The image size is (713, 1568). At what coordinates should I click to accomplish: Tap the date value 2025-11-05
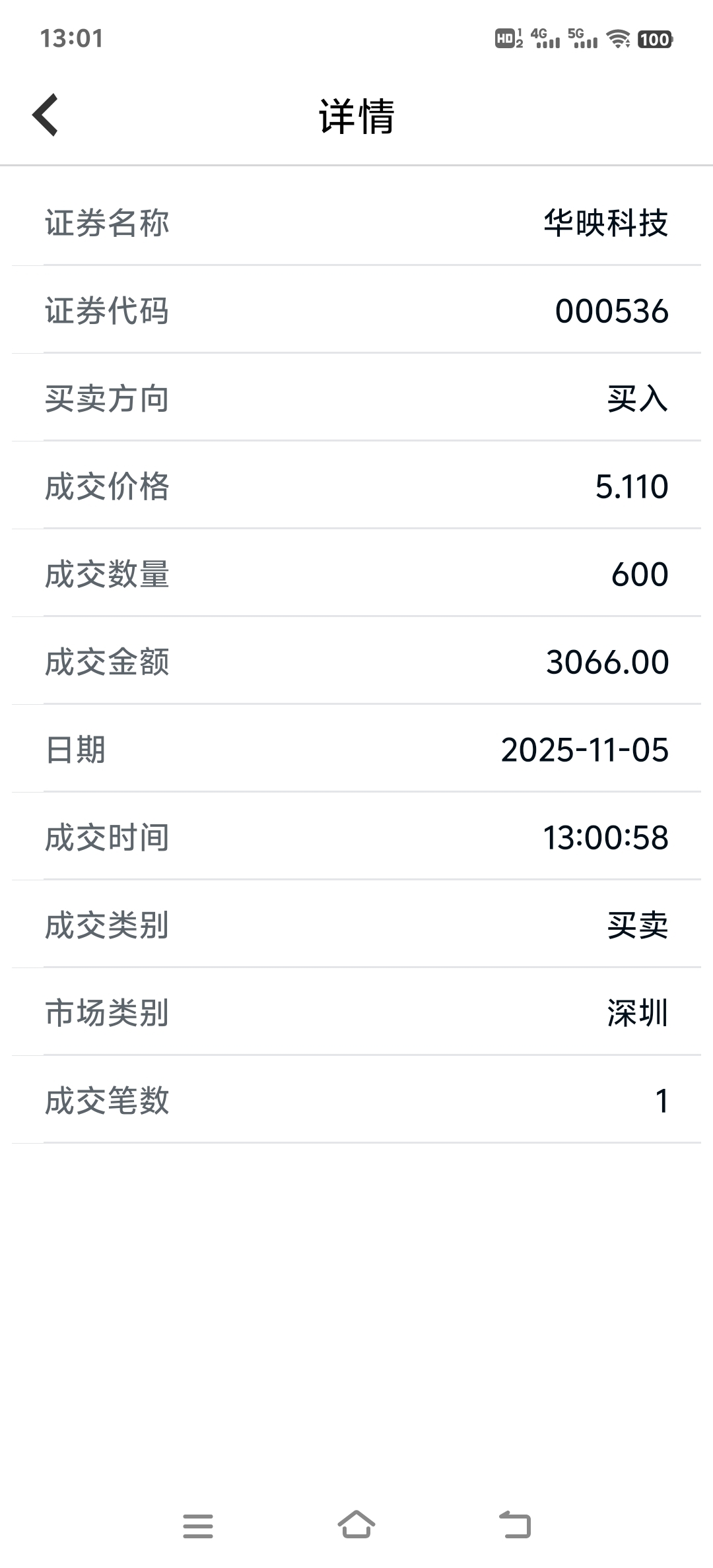tap(584, 750)
